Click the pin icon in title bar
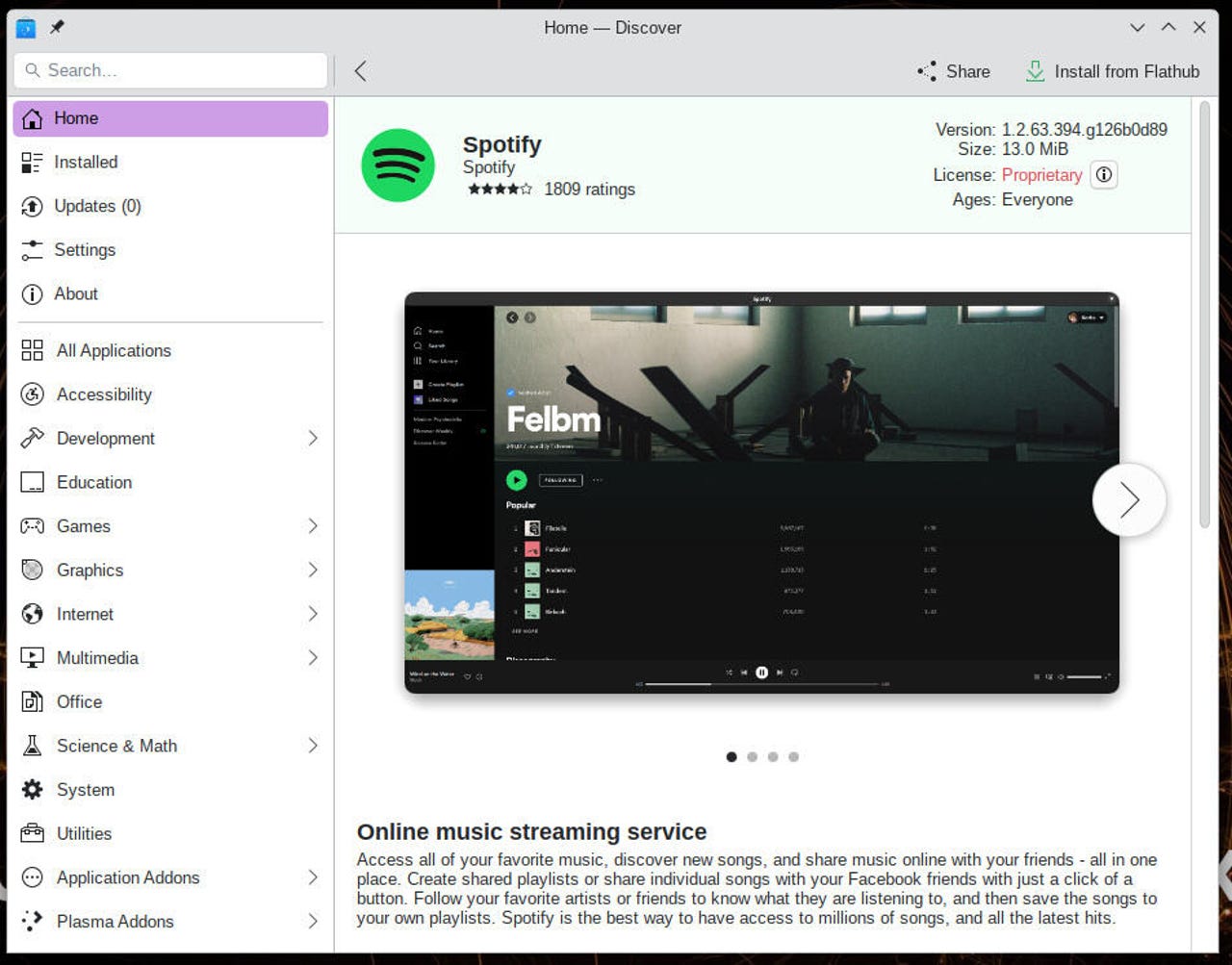Image resolution: width=1232 pixels, height=965 pixels. tap(57, 28)
